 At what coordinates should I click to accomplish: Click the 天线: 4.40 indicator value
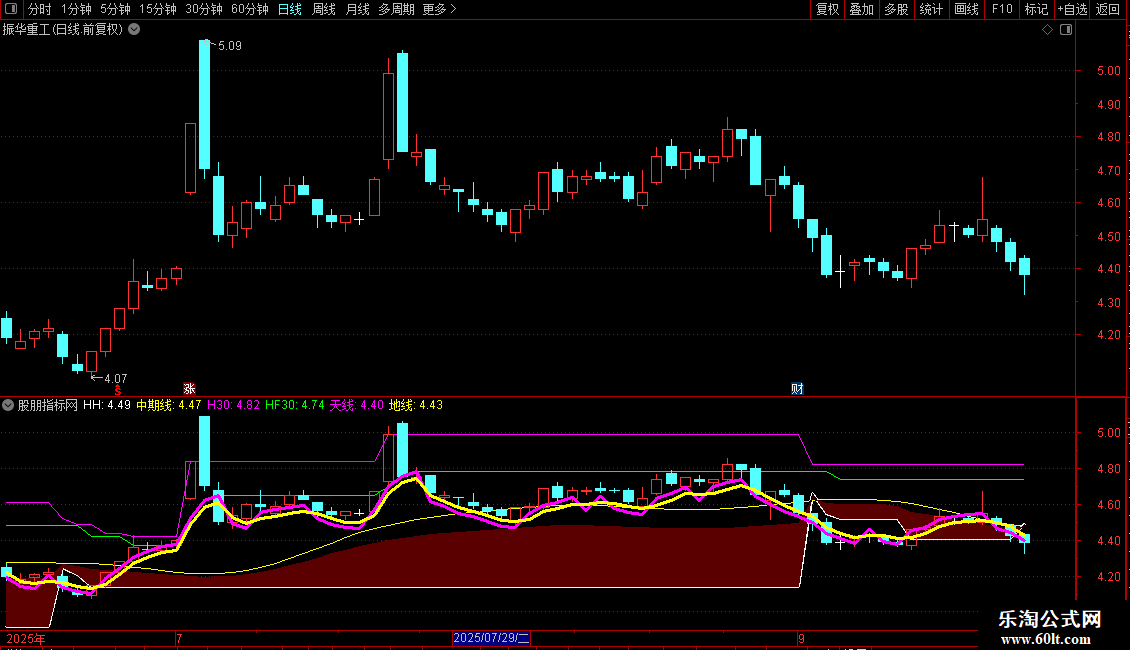[357, 405]
